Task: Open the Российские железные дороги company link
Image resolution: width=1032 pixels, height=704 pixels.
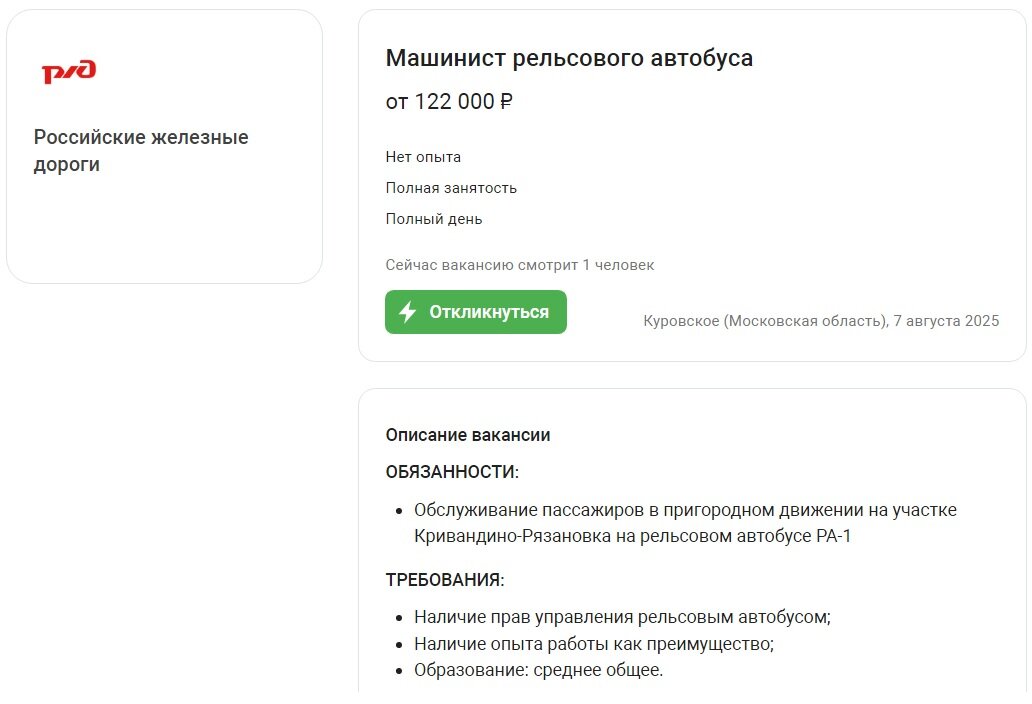Action: (x=141, y=151)
